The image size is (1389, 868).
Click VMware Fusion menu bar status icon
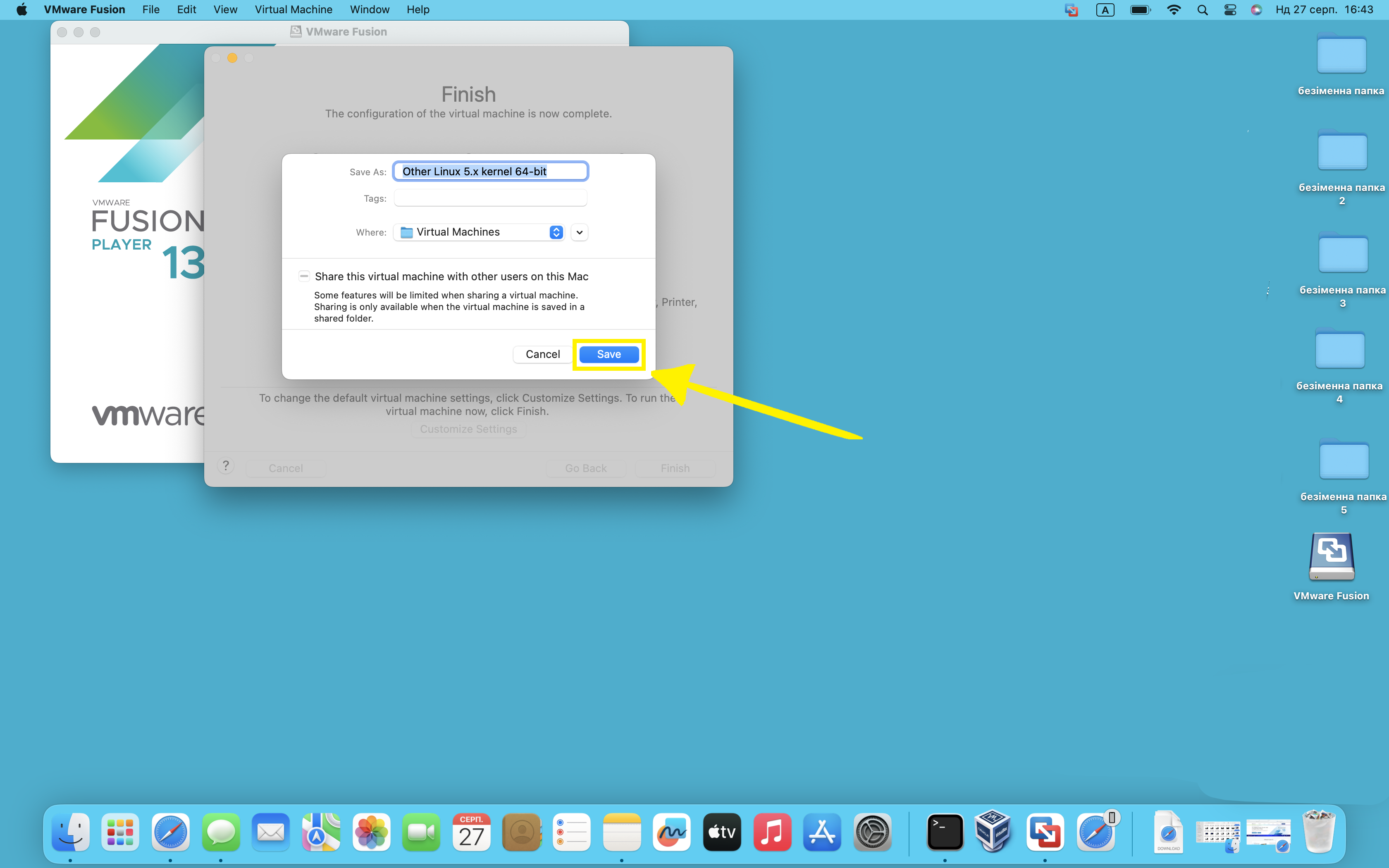click(1071, 10)
